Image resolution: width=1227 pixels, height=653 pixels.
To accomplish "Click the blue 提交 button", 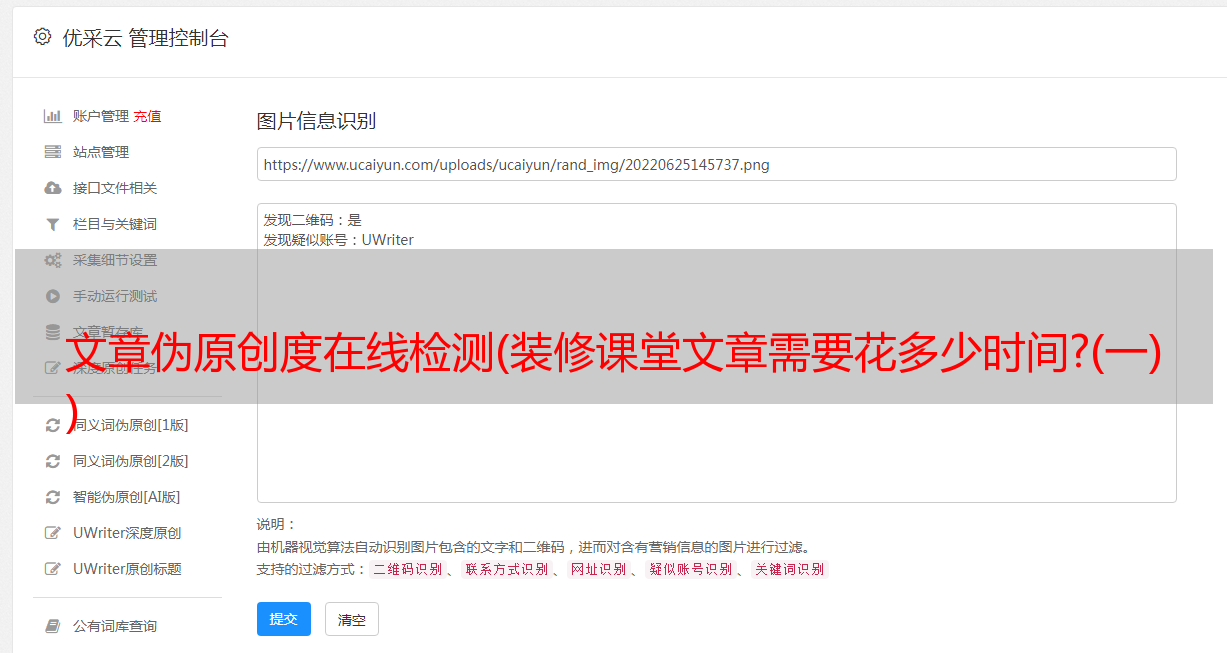I will pyautogui.click(x=284, y=619).
